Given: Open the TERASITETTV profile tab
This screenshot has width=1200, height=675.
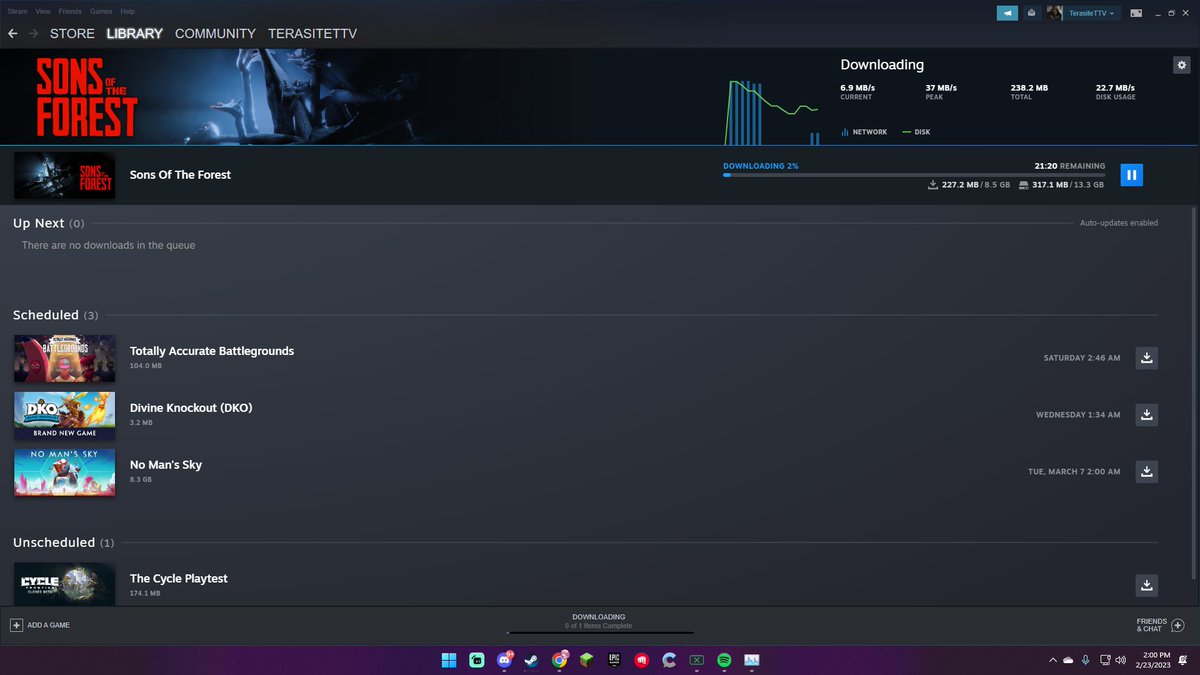Looking at the screenshot, I should point(312,33).
